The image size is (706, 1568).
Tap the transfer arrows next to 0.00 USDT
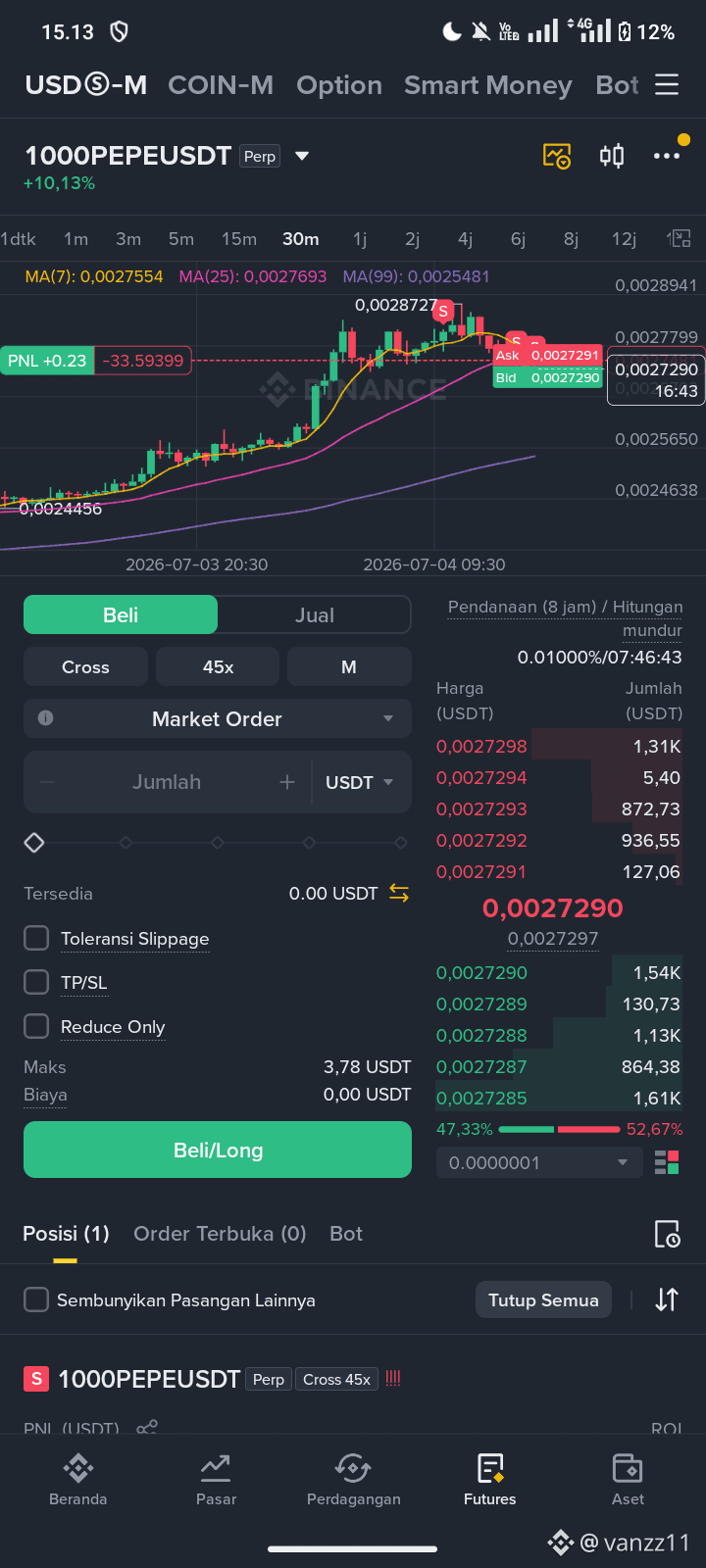399,893
